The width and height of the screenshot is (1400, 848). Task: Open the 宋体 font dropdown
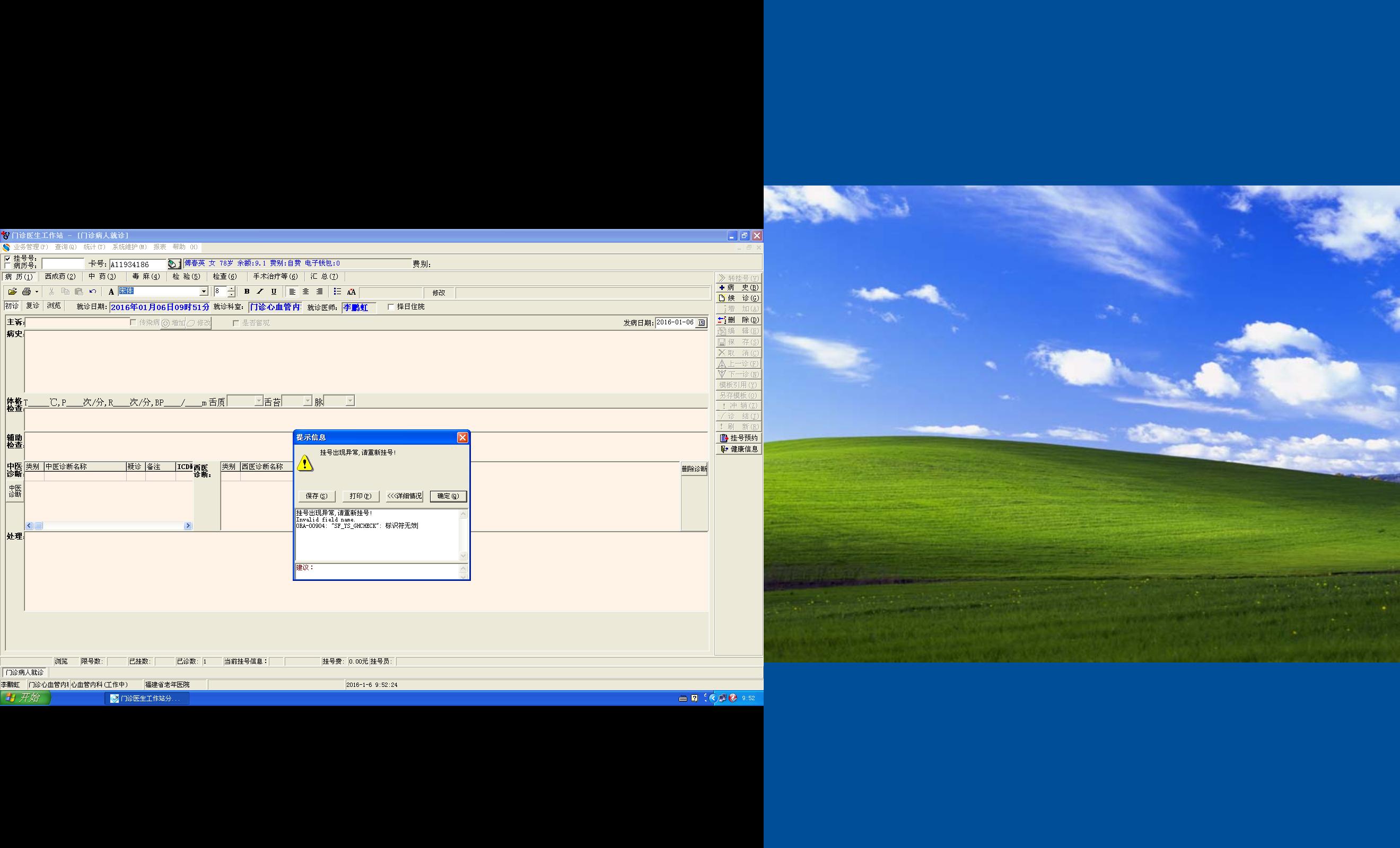tap(204, 291)
